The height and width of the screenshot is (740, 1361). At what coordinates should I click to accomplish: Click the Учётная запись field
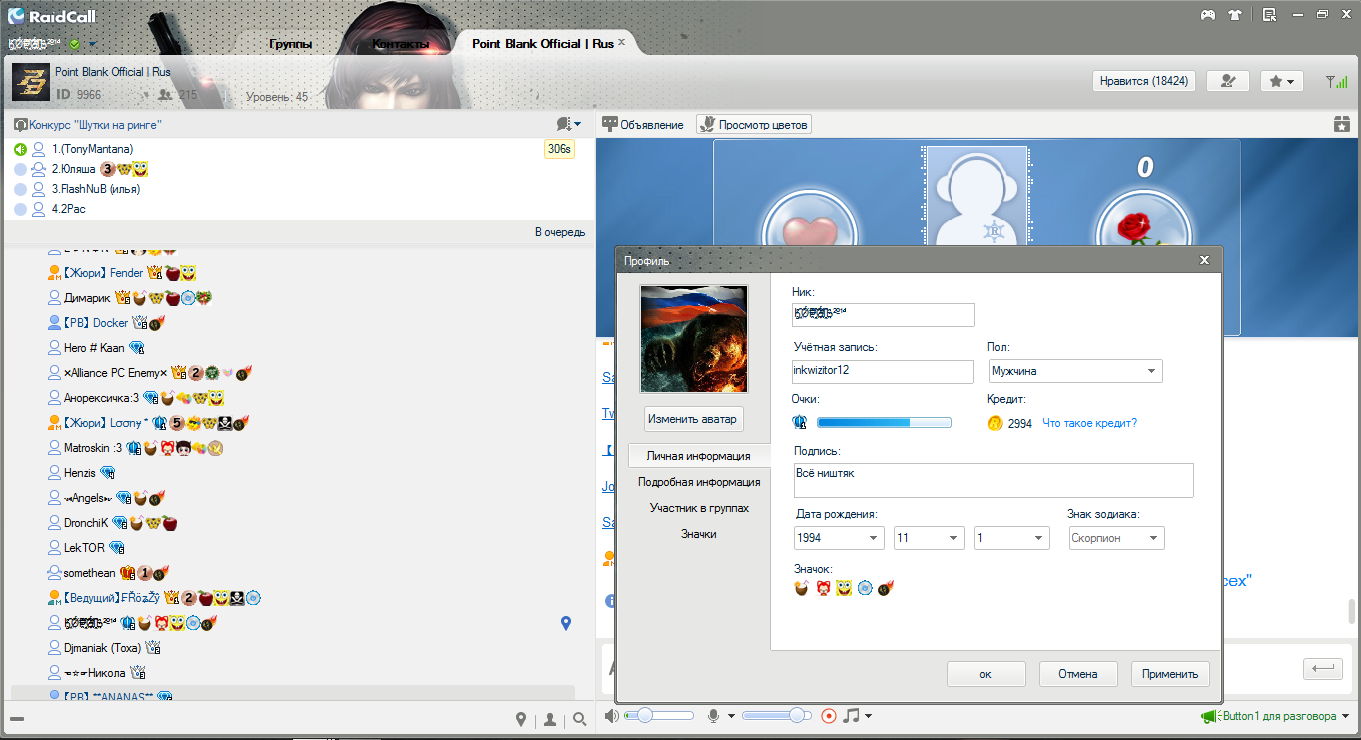click(x=883, y=371)
